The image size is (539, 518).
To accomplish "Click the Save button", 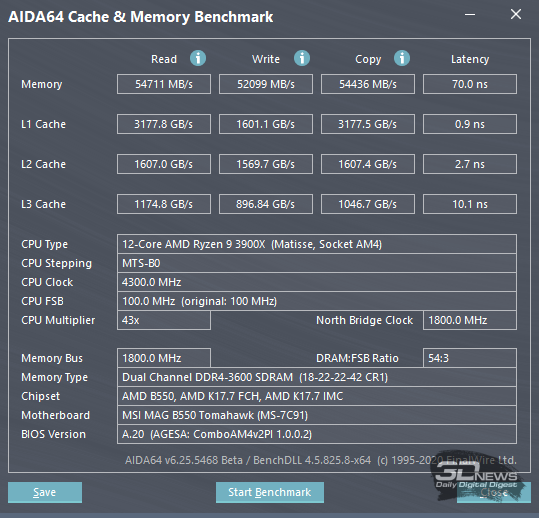I will tap(45, 492).
